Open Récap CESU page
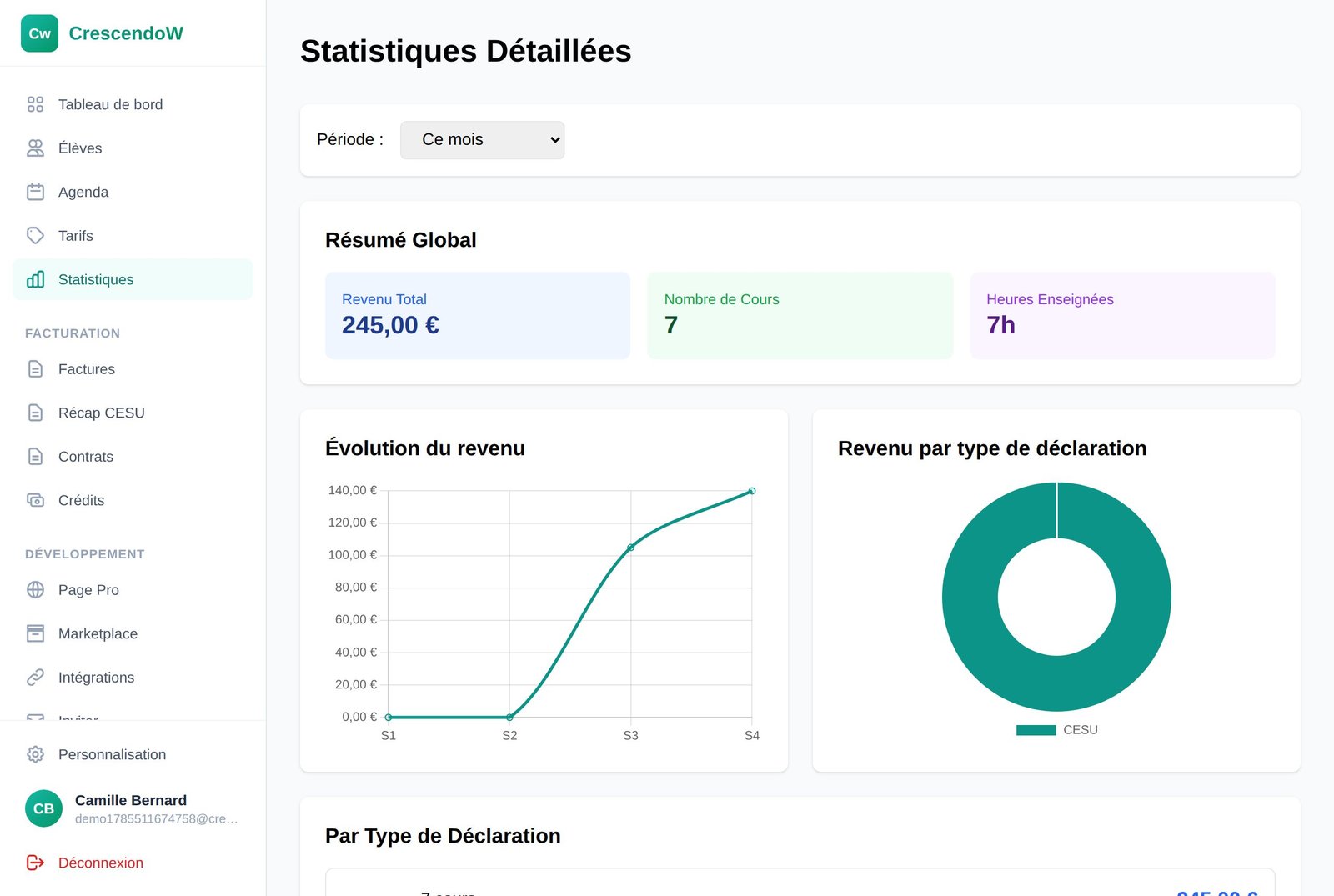Screen dimensions: 1334x896 tap(133, 413)
